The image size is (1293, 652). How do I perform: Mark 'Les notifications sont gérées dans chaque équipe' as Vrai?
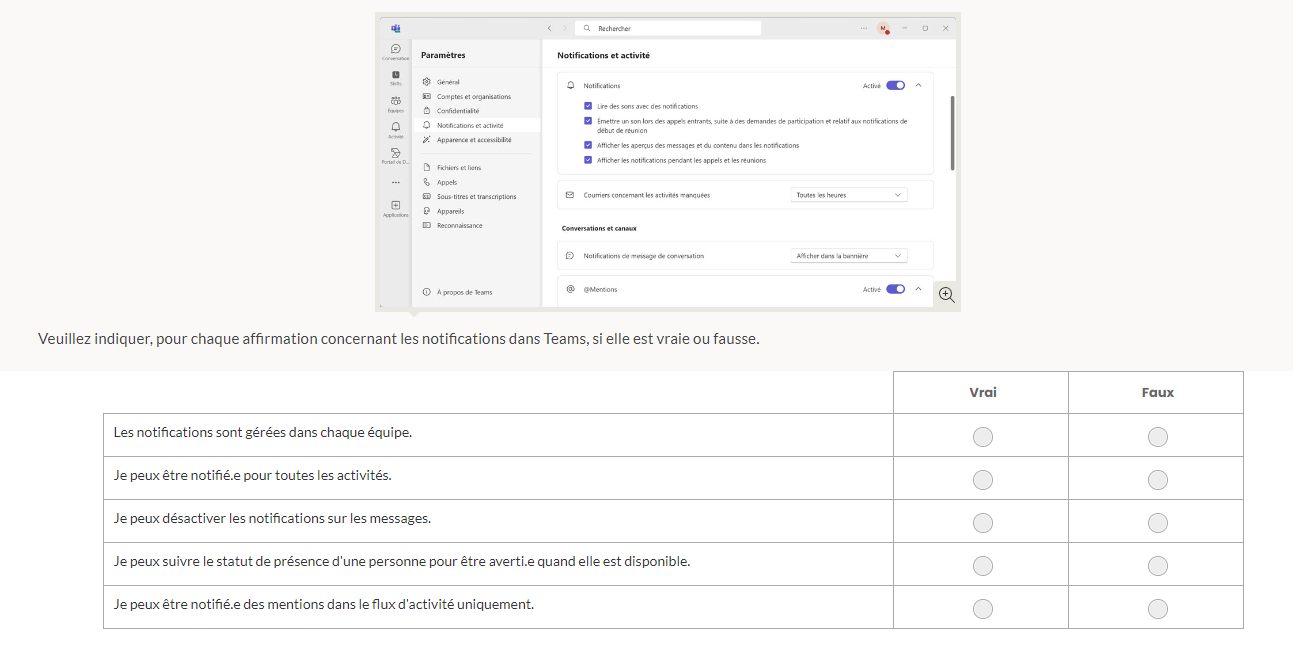[982, 437]
